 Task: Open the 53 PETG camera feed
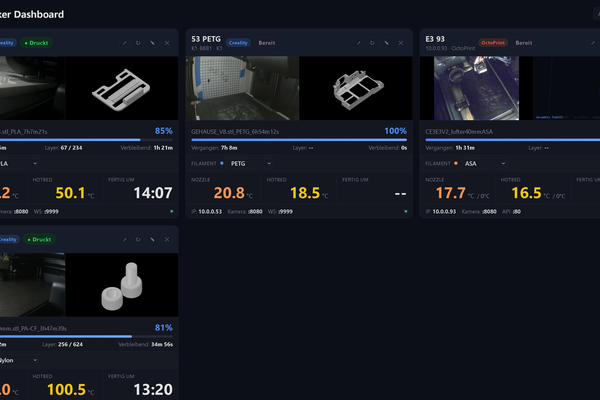242,88
